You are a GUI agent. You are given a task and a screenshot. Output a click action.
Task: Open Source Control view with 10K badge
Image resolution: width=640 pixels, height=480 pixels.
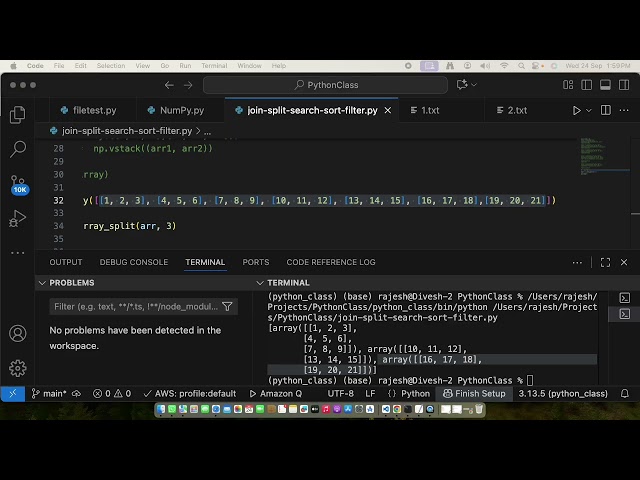18,185
